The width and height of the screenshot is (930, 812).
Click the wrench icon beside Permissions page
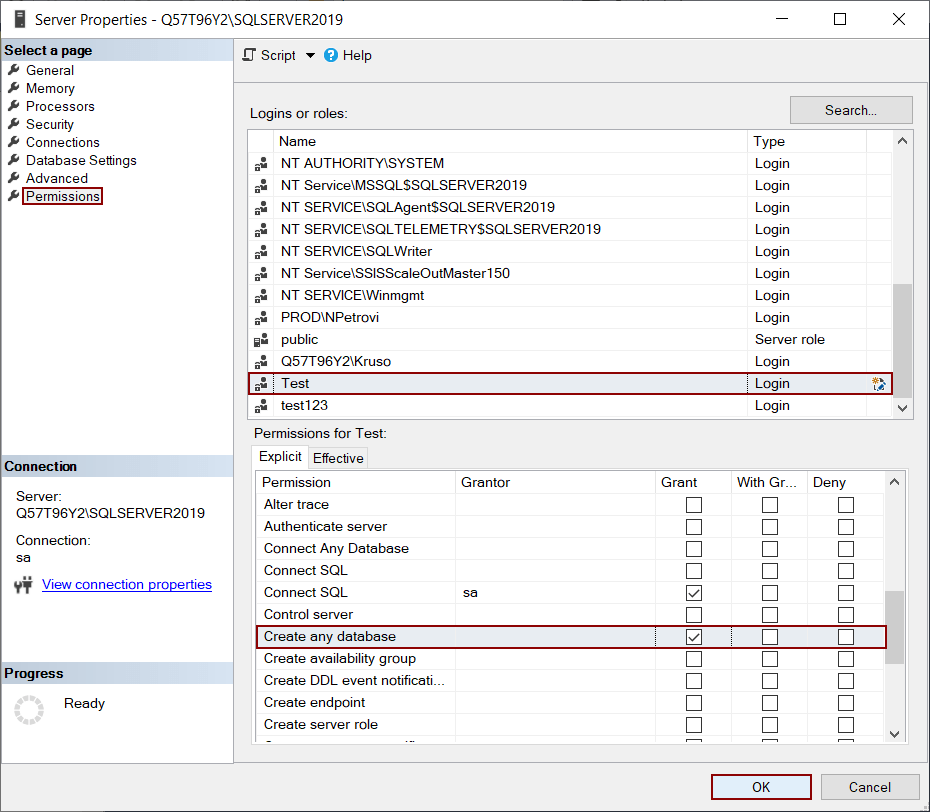coord(16,196)
